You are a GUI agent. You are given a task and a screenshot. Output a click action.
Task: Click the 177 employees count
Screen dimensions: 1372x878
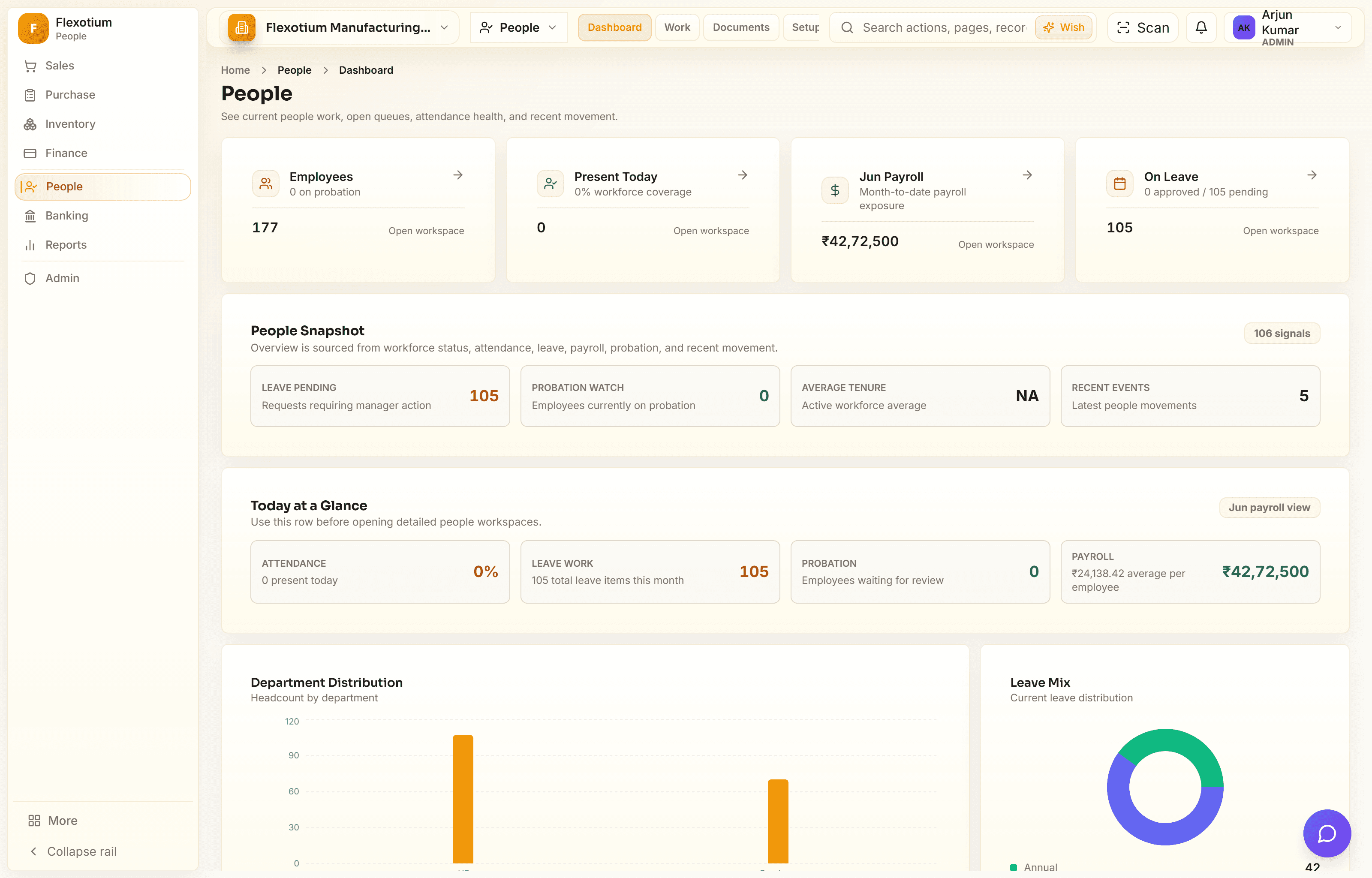265,228
